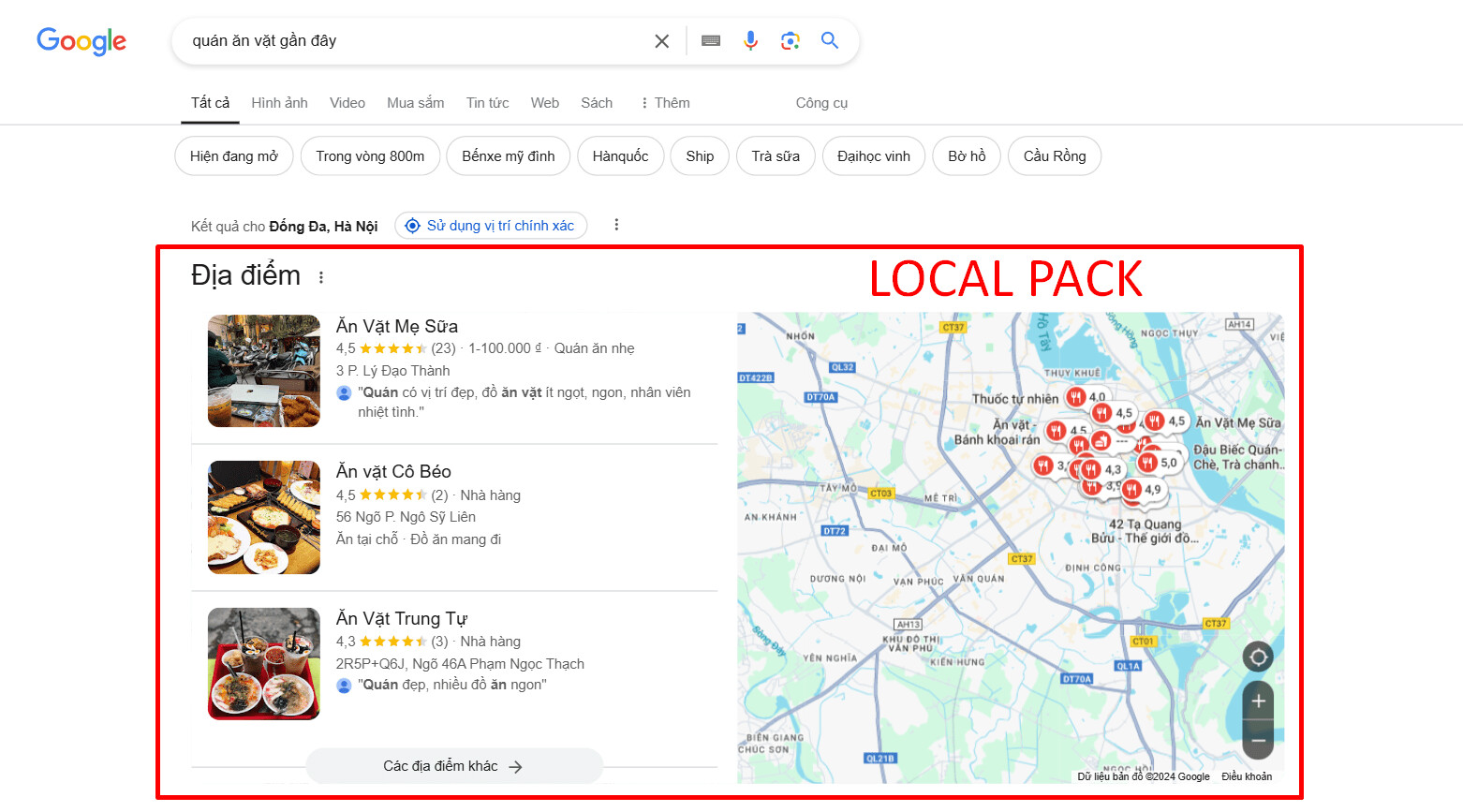The width and height of the screenshot is (1463, 812).
Task: Switch to the Tin tức tab
Action: coord(488,103)
